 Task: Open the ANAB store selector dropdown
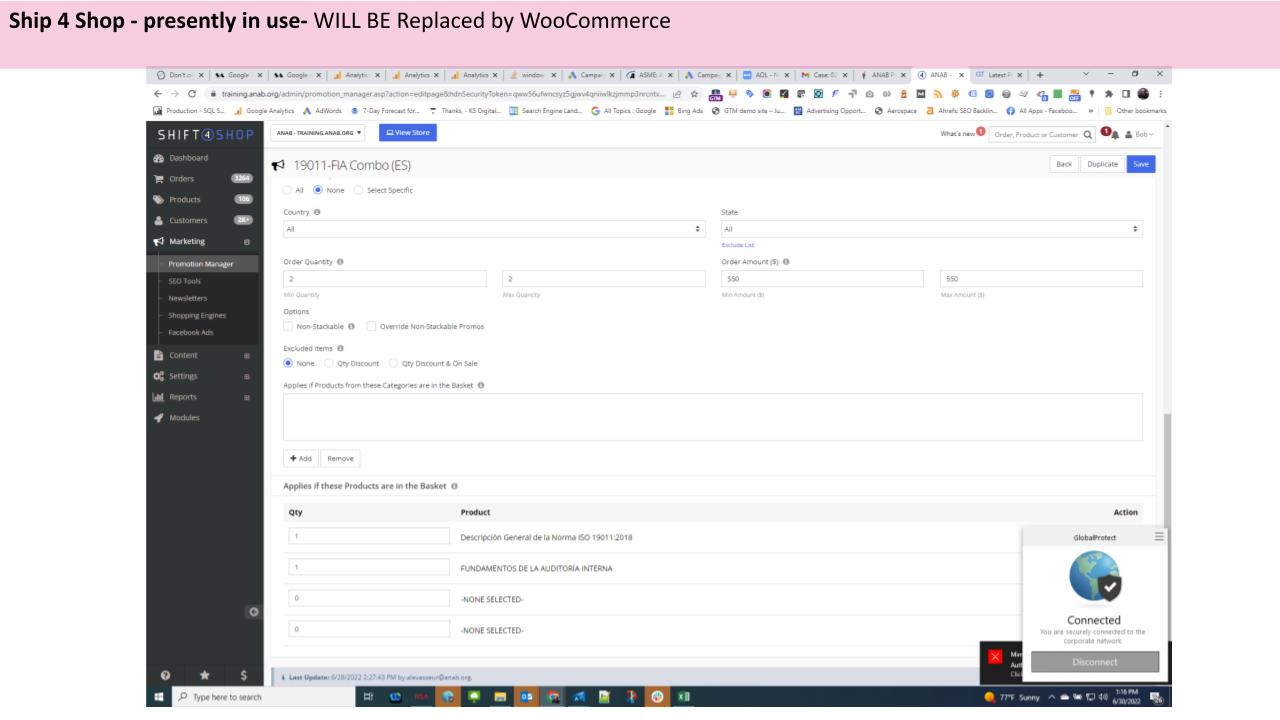tap(317, 133)
